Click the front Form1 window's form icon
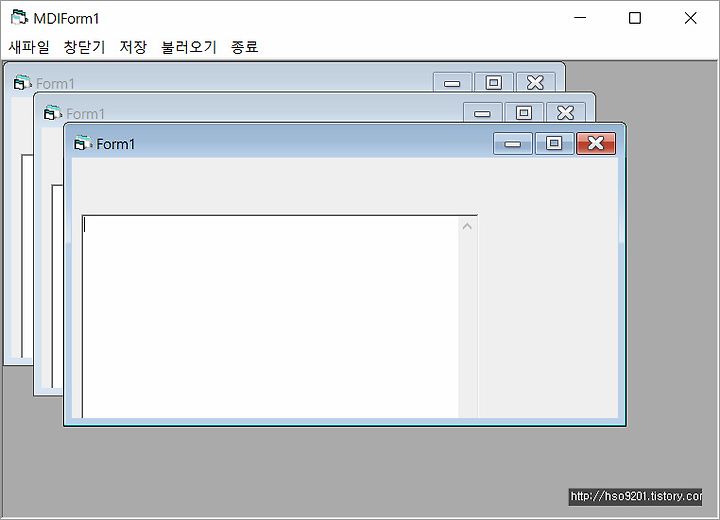 [82, 143]
